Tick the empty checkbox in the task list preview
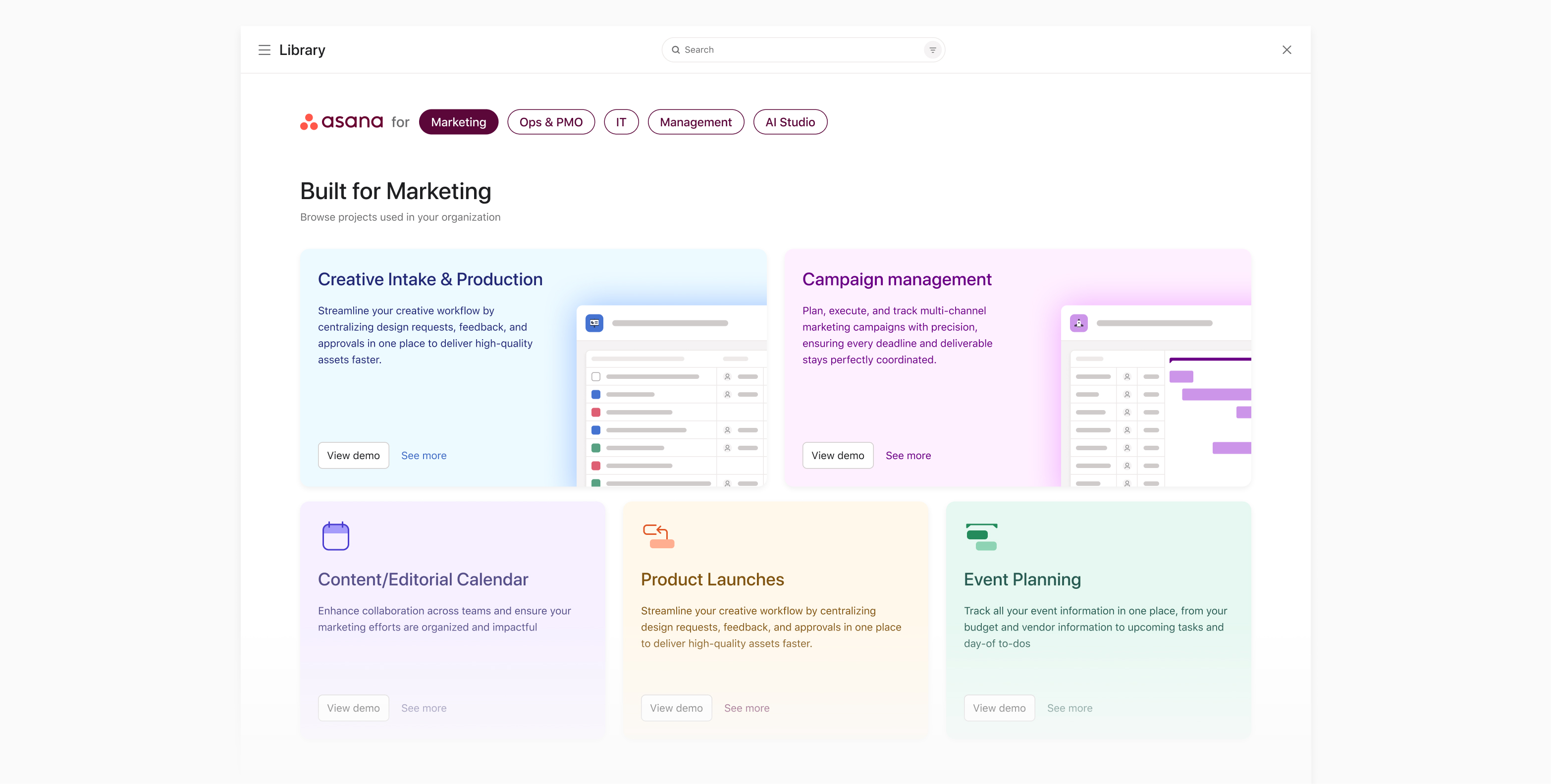The width and height of the screenshot is (1551, 784). pyautogui.click(x=595, y=377)
